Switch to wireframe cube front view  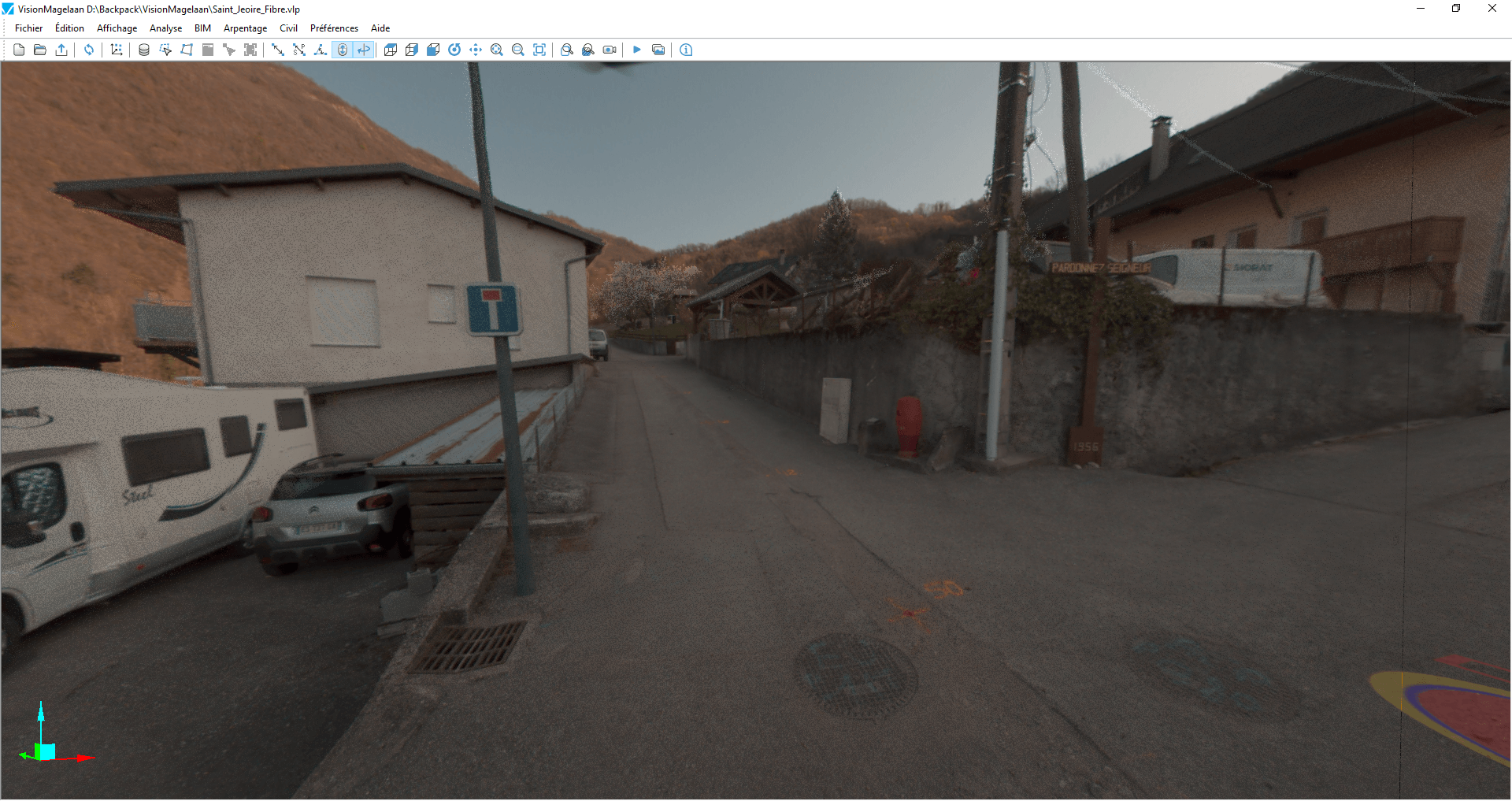coord(391,50)
